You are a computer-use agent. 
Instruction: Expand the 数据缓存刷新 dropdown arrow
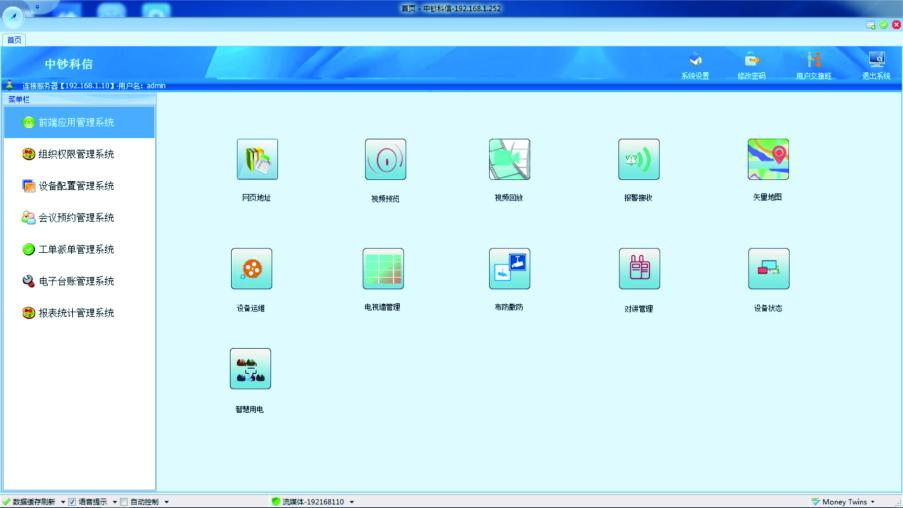tap(62, 502)
